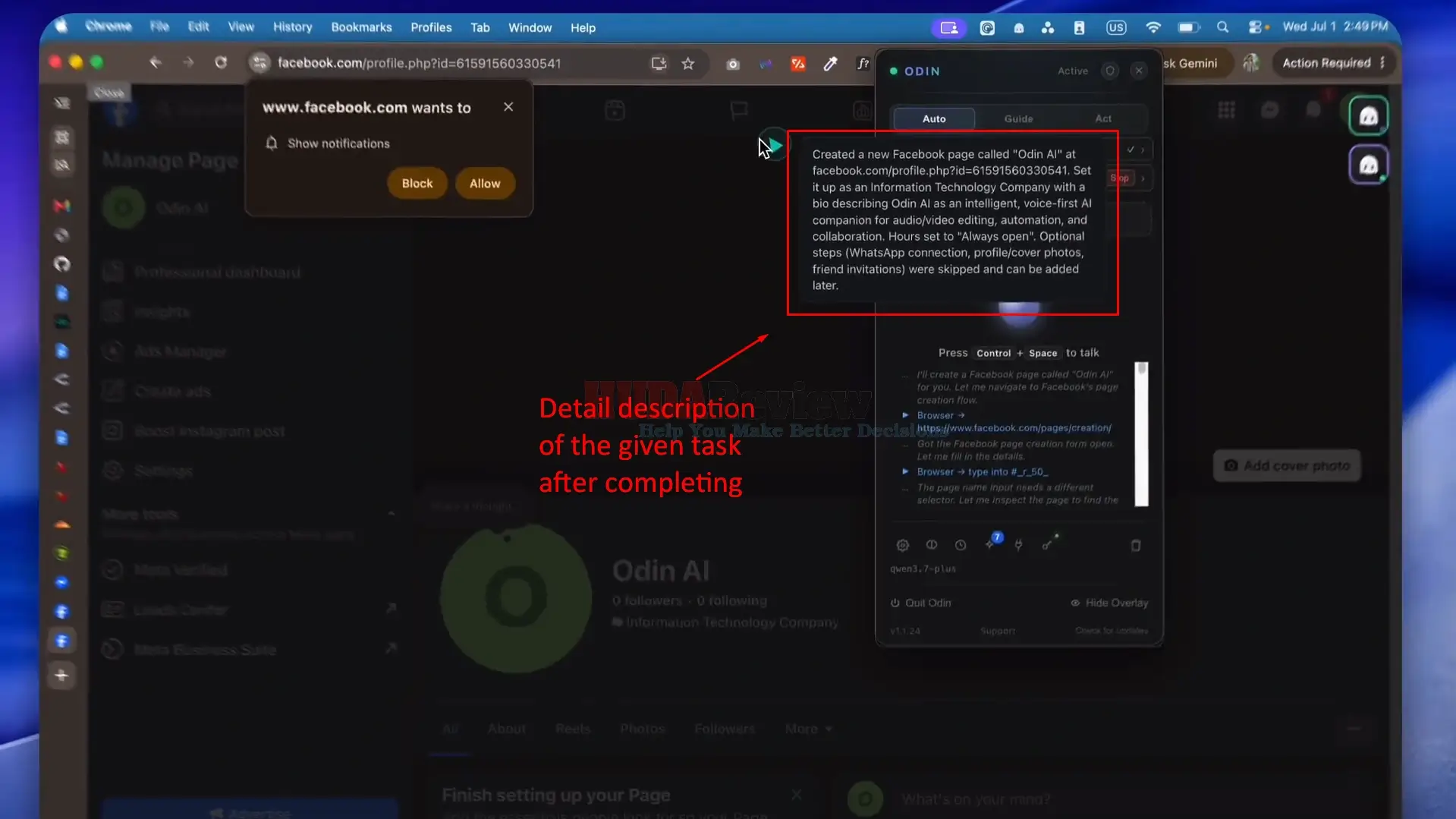Screen dimensions: 1456x819
Task: Click Add cover photo button
Action: pos(1287,465)
